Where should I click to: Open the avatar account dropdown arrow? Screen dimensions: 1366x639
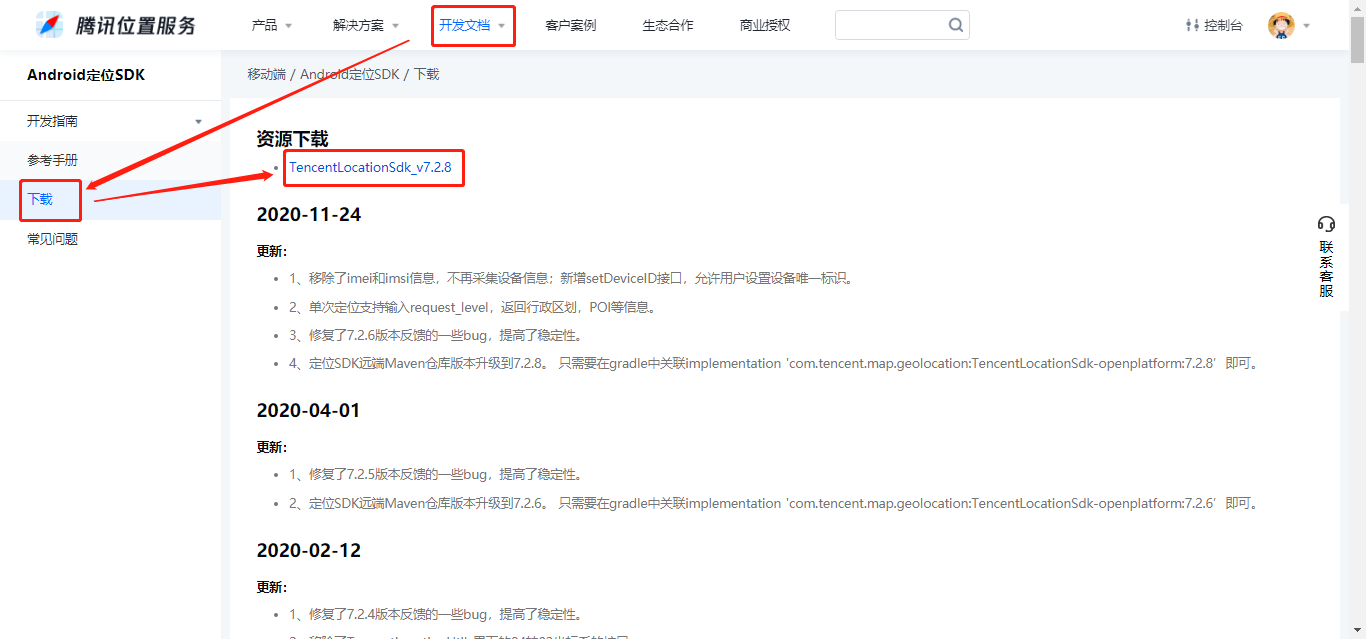coord(1305,24)
